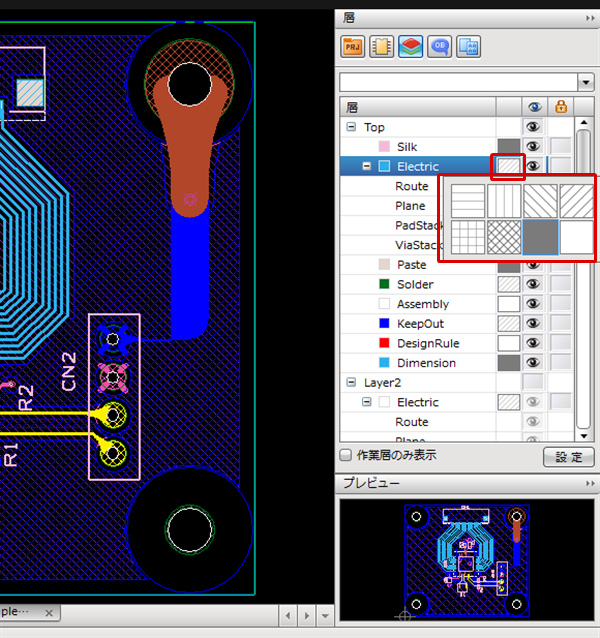
Task: Hide the Dimension layer
Action: click(533, 363)
